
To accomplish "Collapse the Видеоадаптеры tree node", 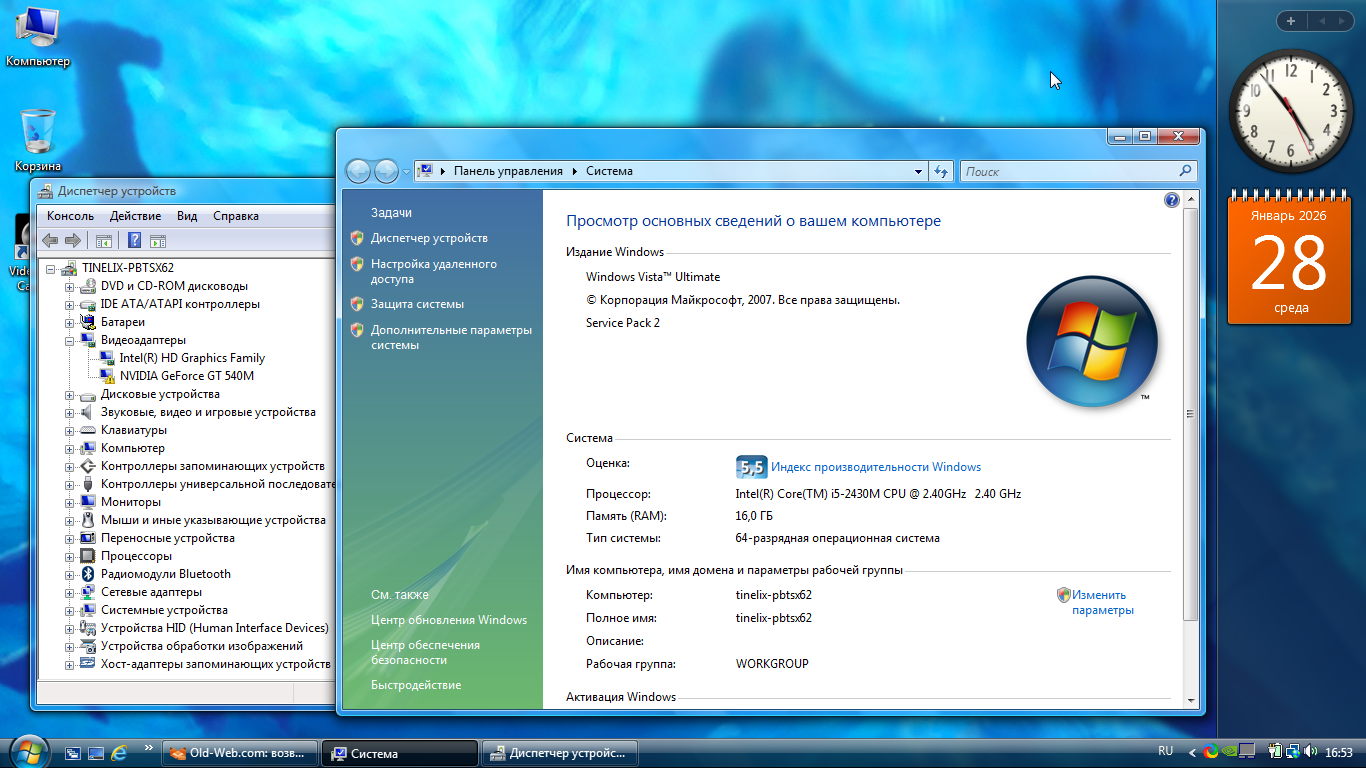I will [x=70, y=340].
